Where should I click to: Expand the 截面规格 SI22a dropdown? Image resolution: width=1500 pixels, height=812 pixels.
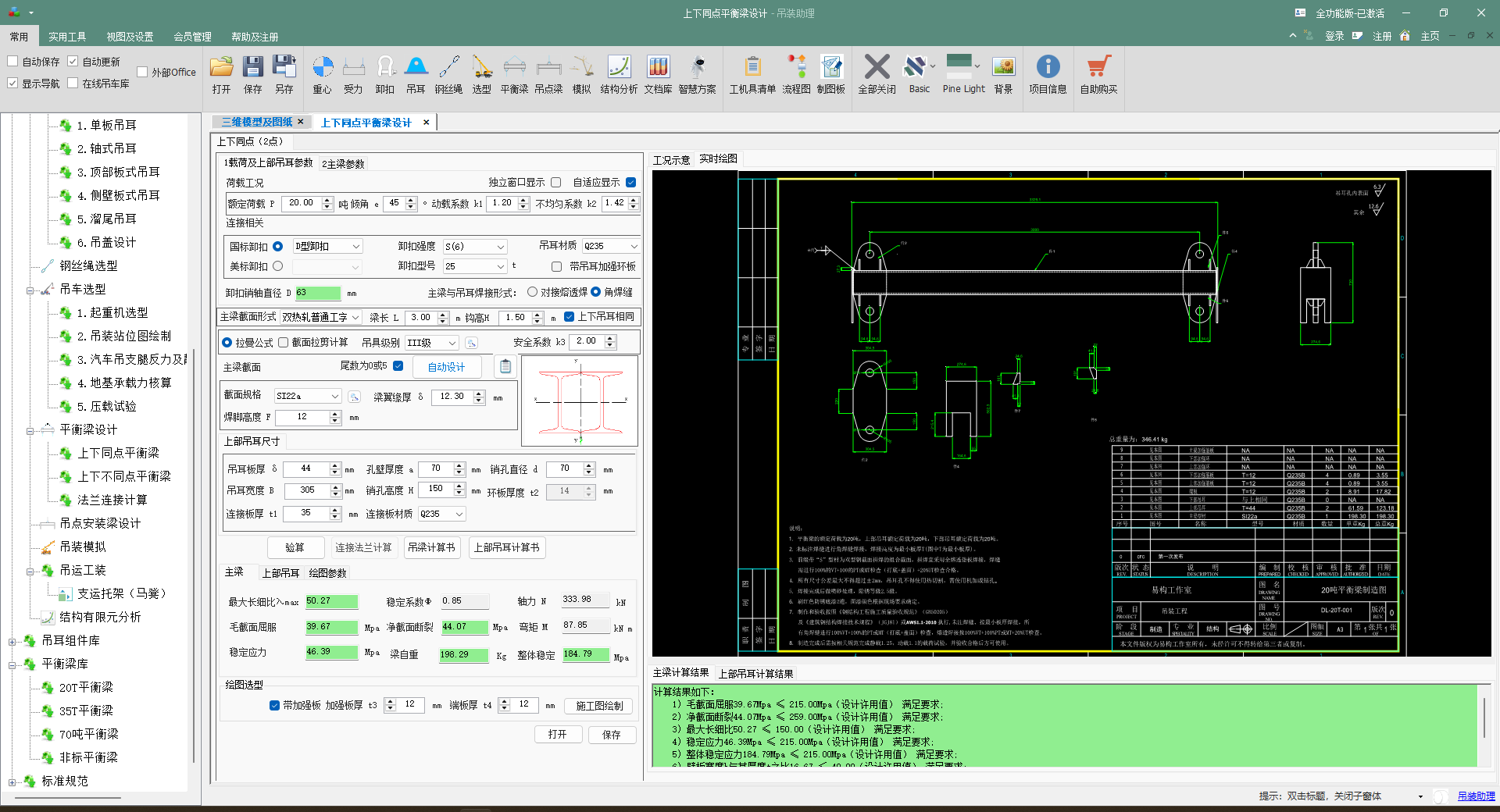[335, 397]
